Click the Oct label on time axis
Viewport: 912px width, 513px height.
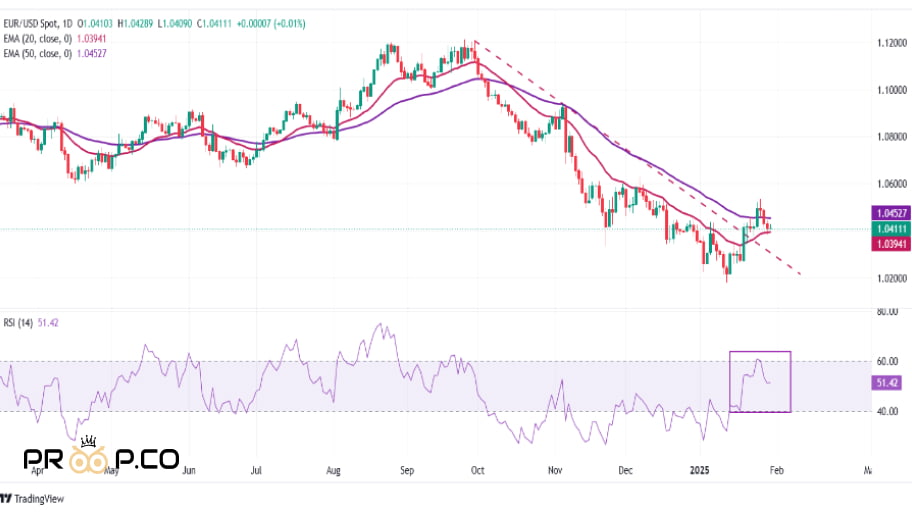[478, 471]
